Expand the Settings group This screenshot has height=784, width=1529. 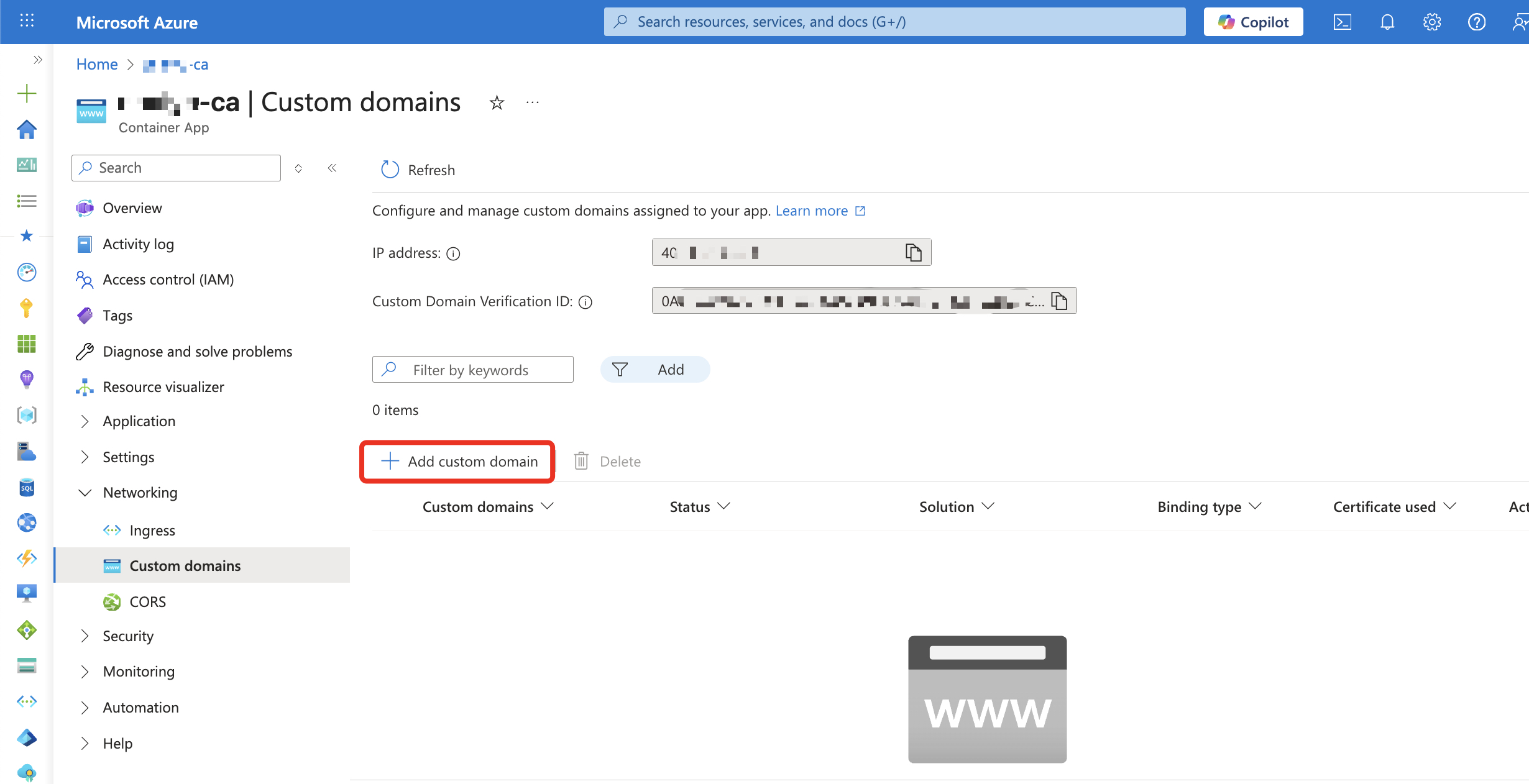pyautogui.click(x=129, y=457)
